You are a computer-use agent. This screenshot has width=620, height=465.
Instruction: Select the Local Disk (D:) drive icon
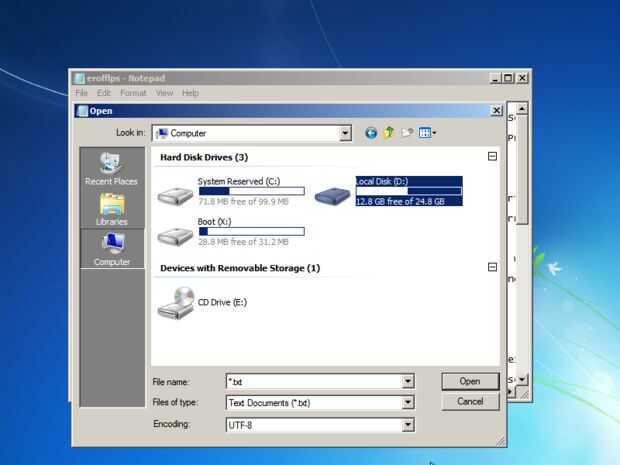pyautogui.click(x=333, y=195)
